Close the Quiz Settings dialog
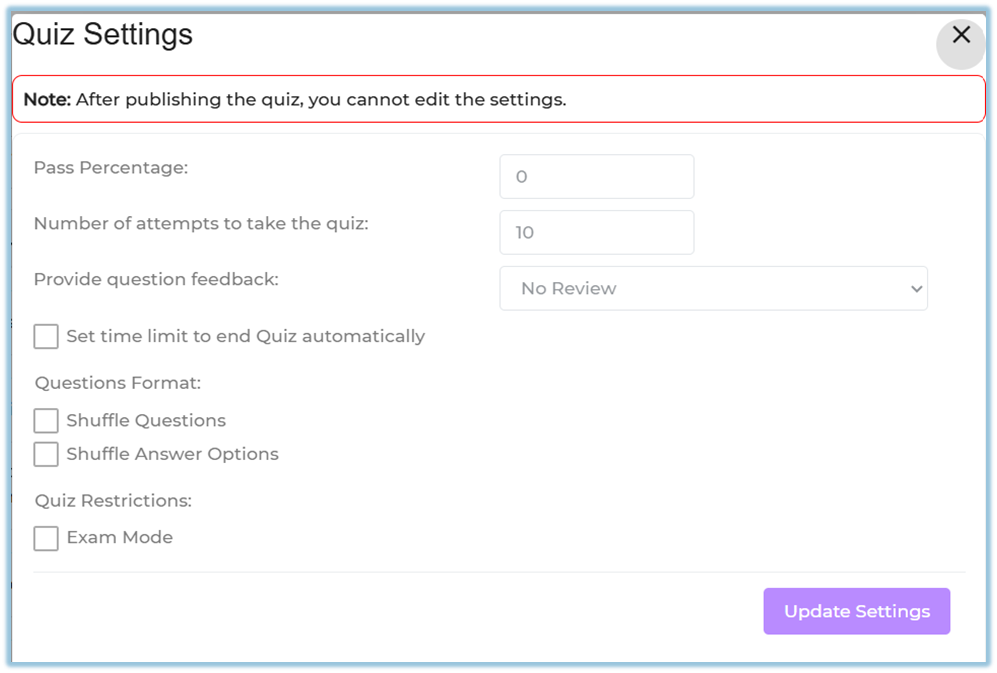This screenshot has width=997, height=673. (961, 36)
